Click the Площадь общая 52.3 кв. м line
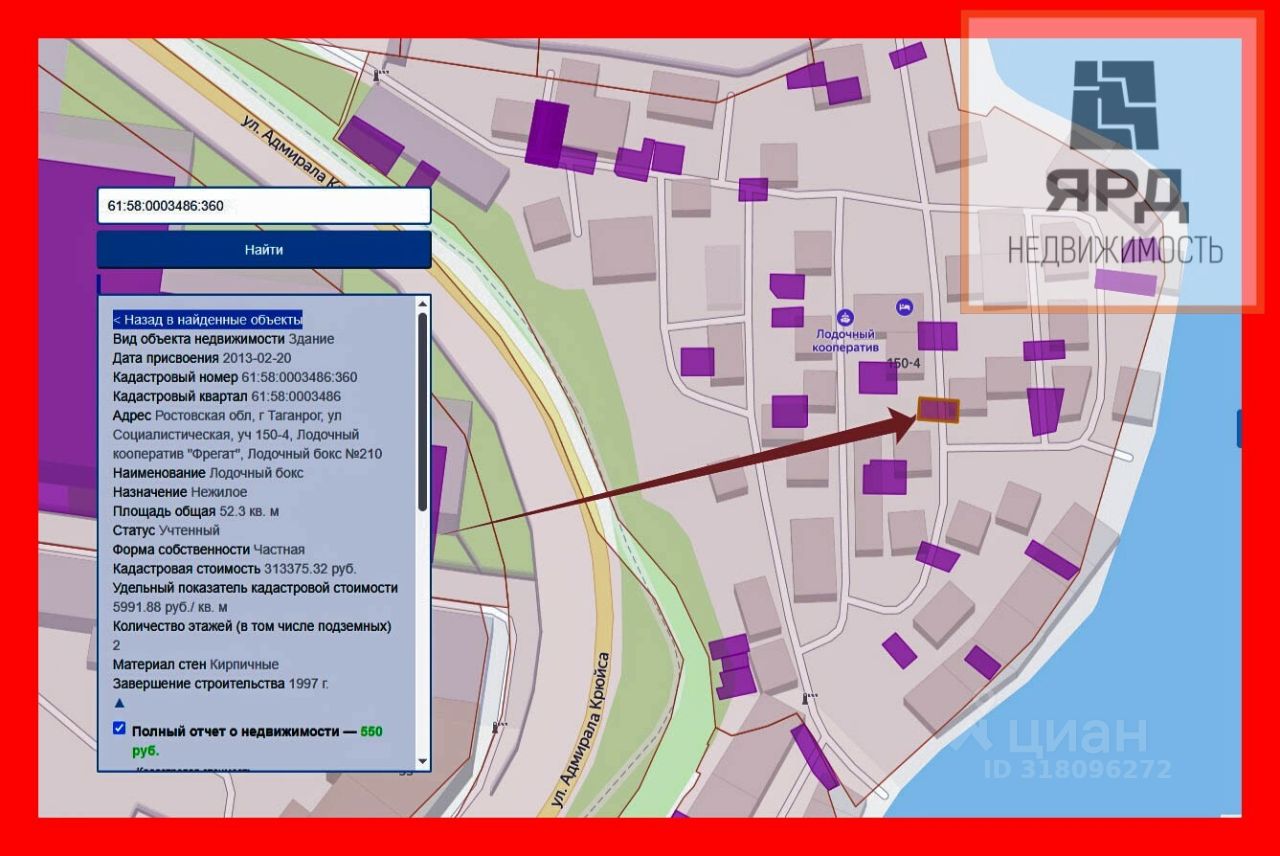The height and width of the screenshot is (856, 1280). [x=196, y=511]
